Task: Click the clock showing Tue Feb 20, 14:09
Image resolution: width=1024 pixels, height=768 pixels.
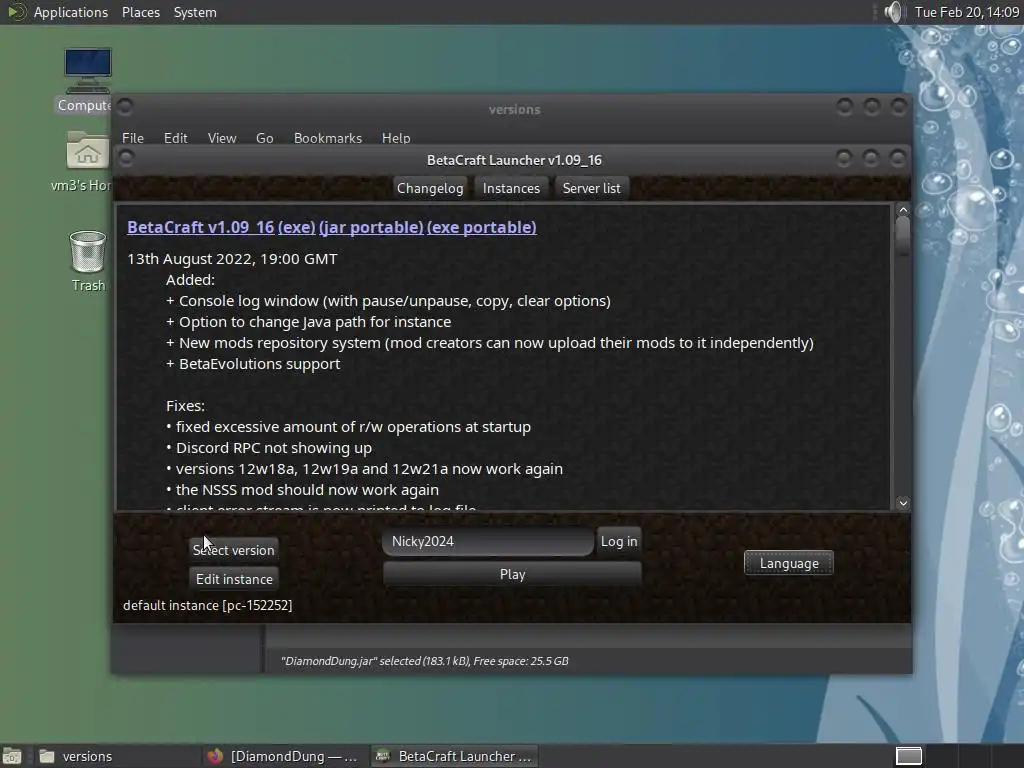Action: (x=967, y=12)
